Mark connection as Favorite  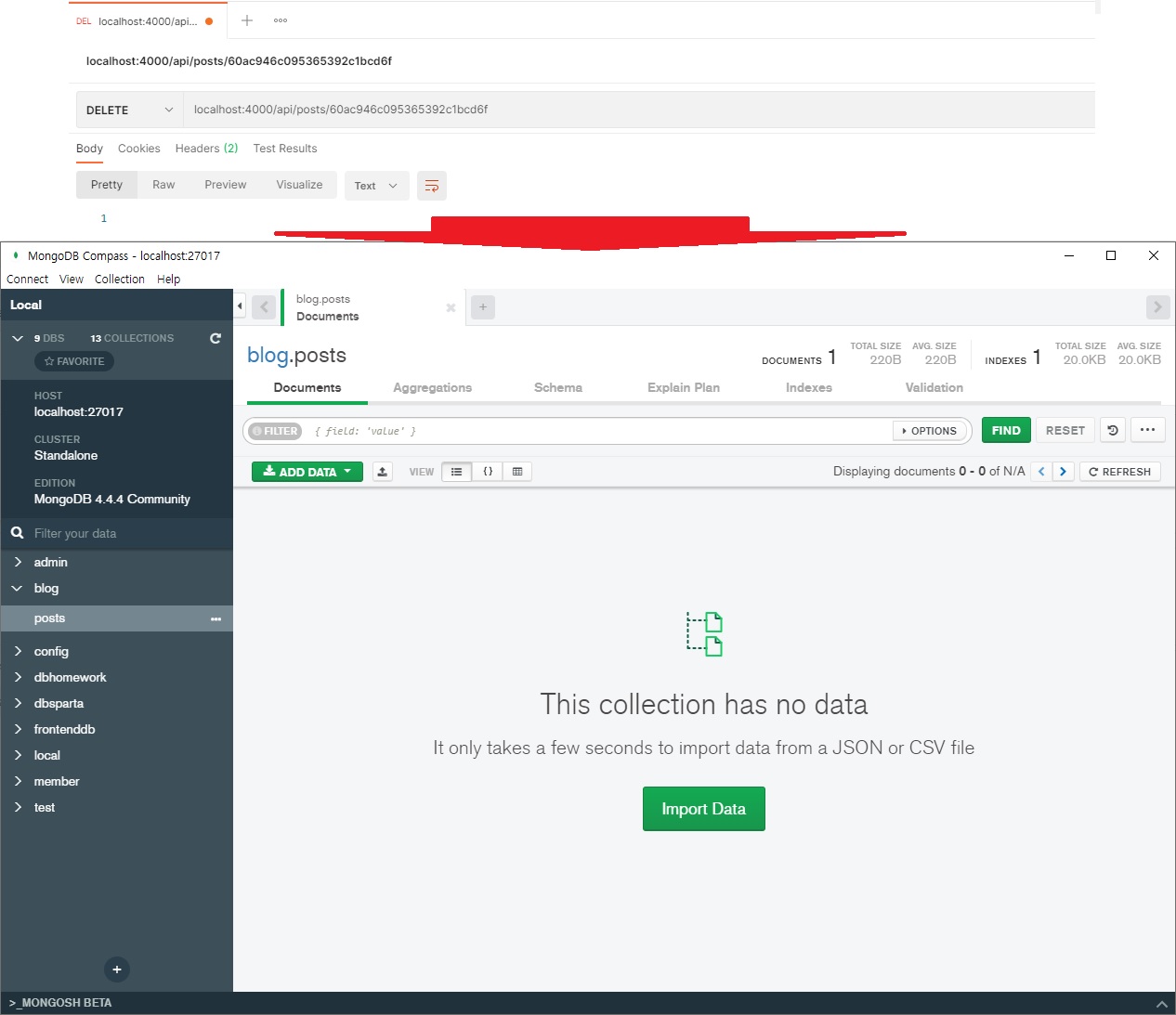(74, 361)
